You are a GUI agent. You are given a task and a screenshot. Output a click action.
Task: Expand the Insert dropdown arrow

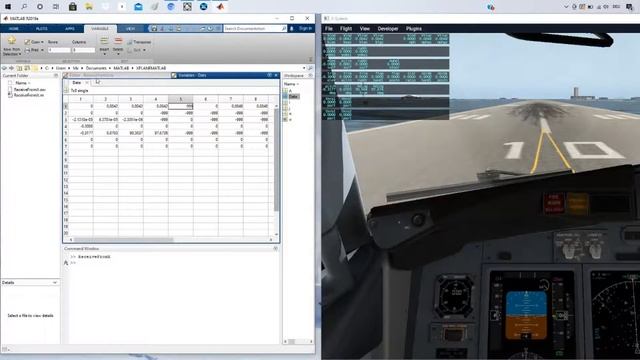(104, 54)
